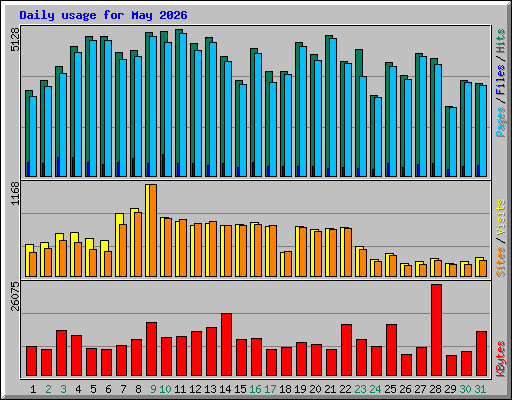
Task: Select the orange visits bar for day 26
Action: click(x=408, y=271)
